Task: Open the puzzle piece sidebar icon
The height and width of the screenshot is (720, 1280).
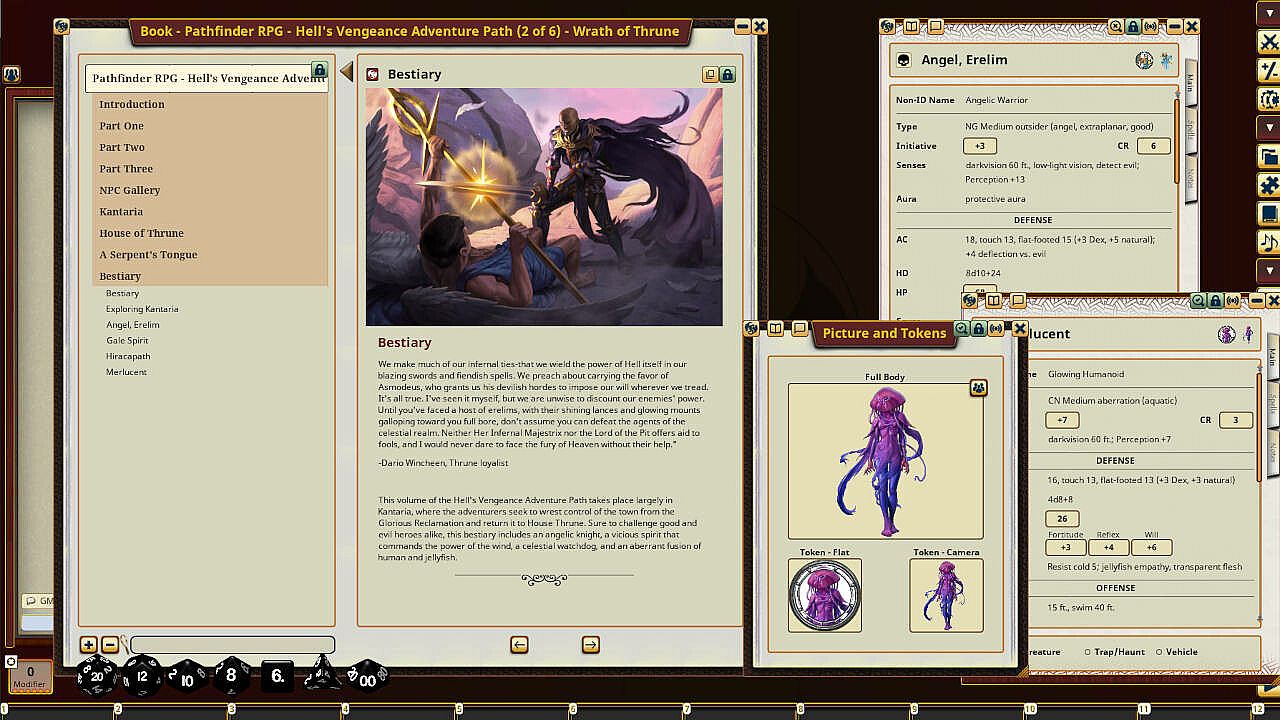Action: (x=1269, y=185)
